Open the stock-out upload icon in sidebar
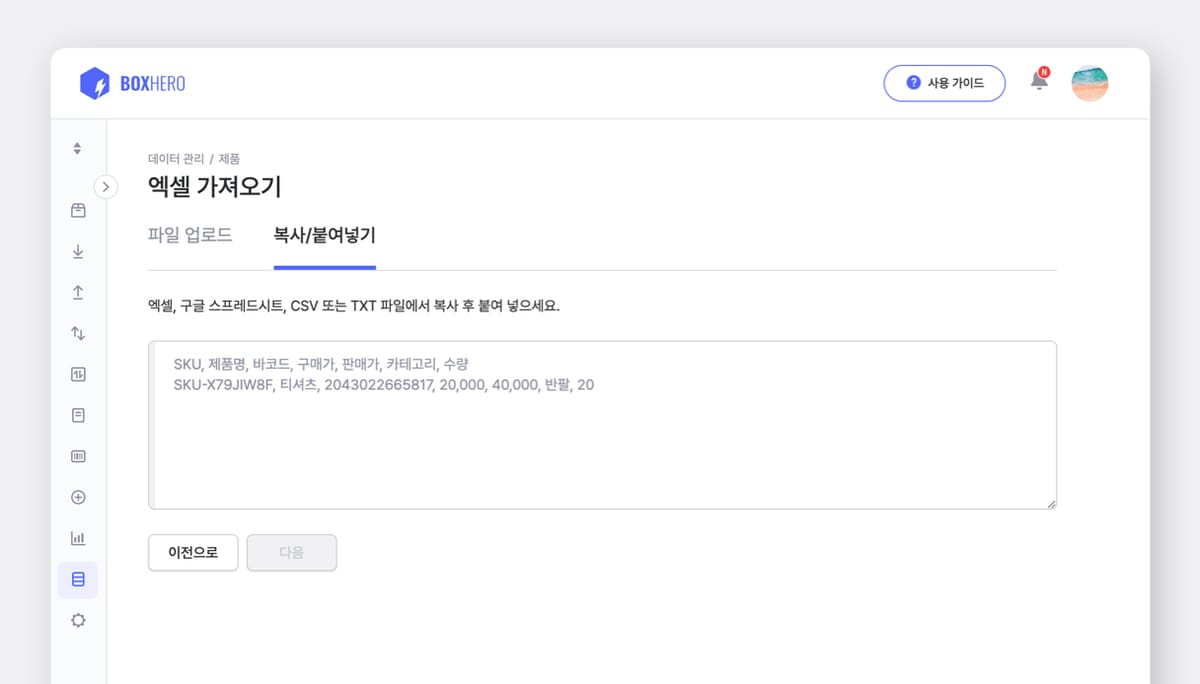Image resolution: width=1200 pixels, height=684 pixels. tap(78, 292)
